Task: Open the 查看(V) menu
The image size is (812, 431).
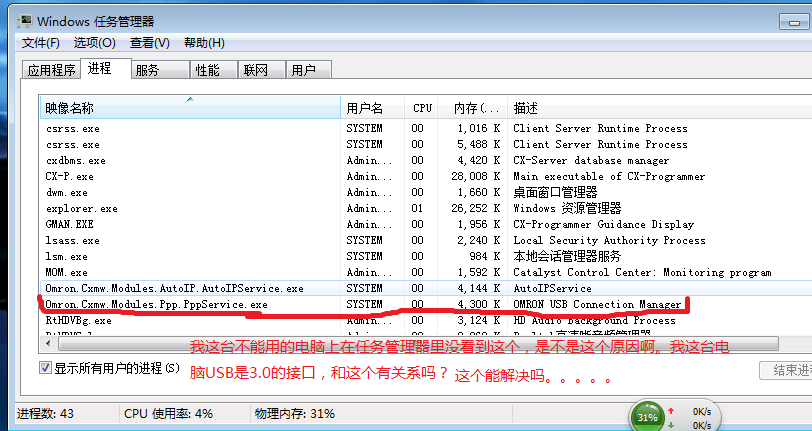Action: click(x=149, y=43)
